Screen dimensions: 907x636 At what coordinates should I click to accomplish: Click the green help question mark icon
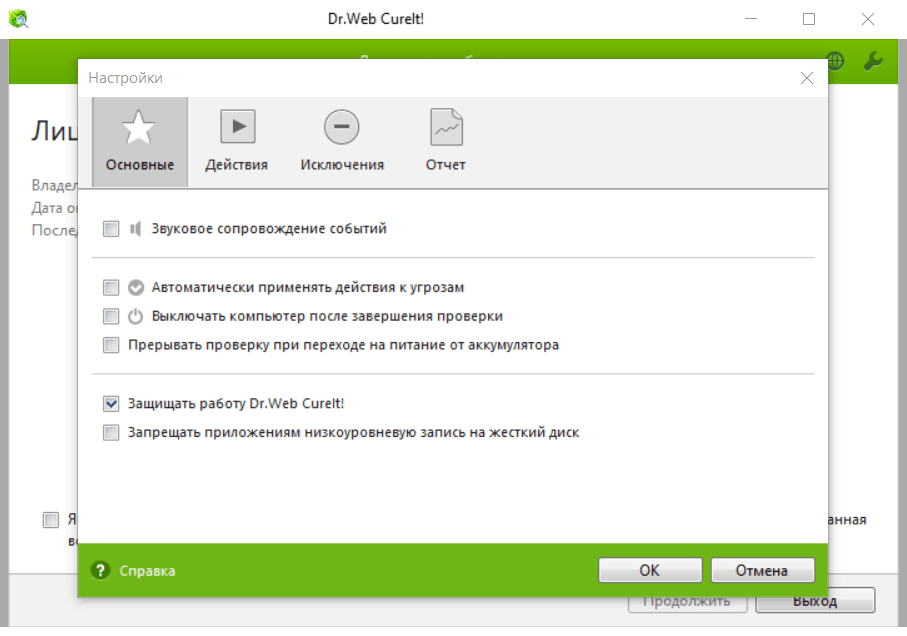(100, 570)
